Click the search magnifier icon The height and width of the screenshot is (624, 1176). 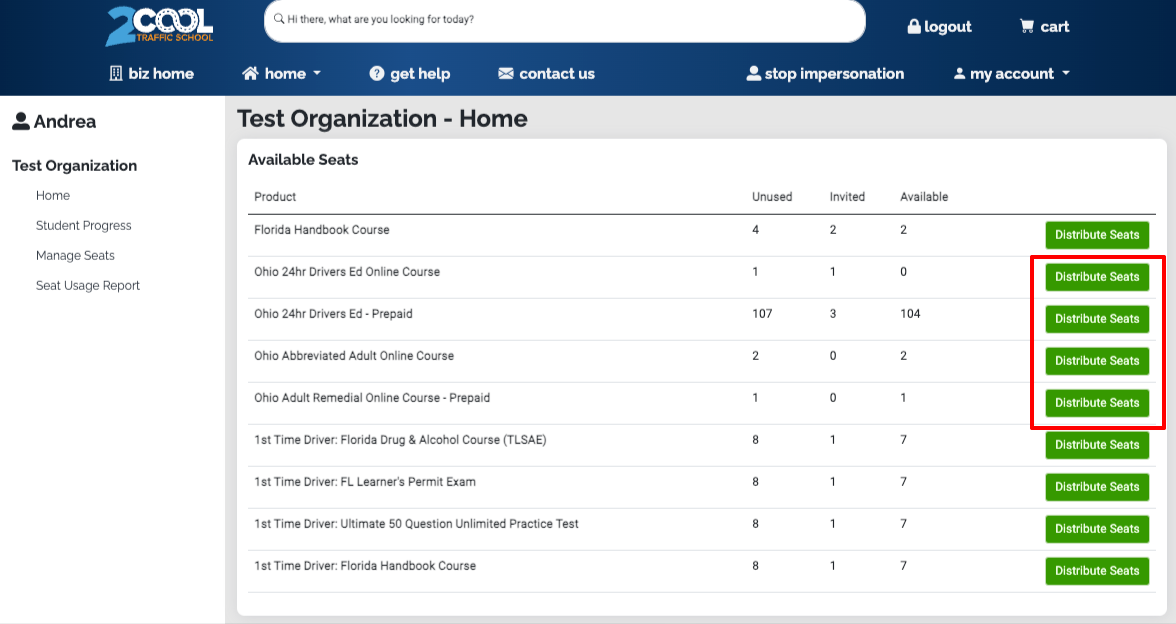279,19
